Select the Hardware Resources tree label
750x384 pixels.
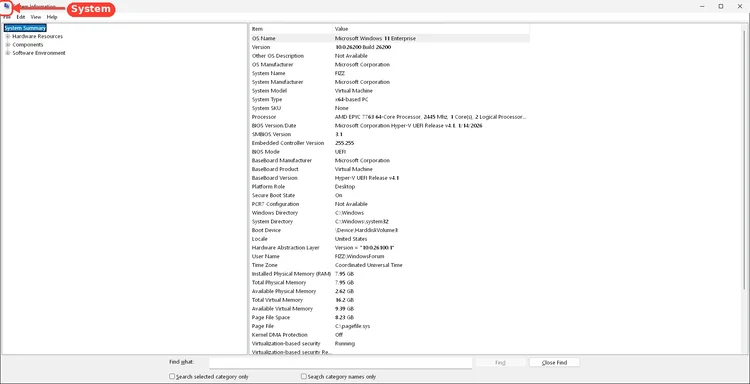tap(37, 36)
